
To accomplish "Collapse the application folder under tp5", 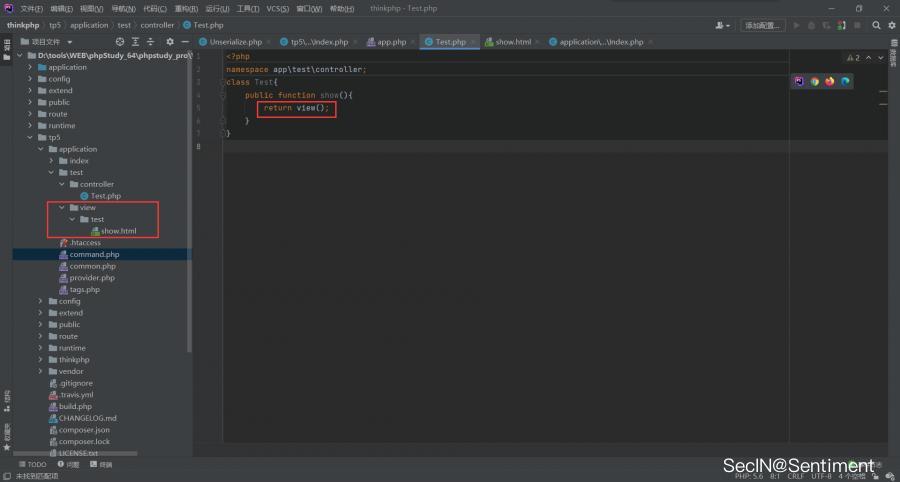I will point(41,149).
